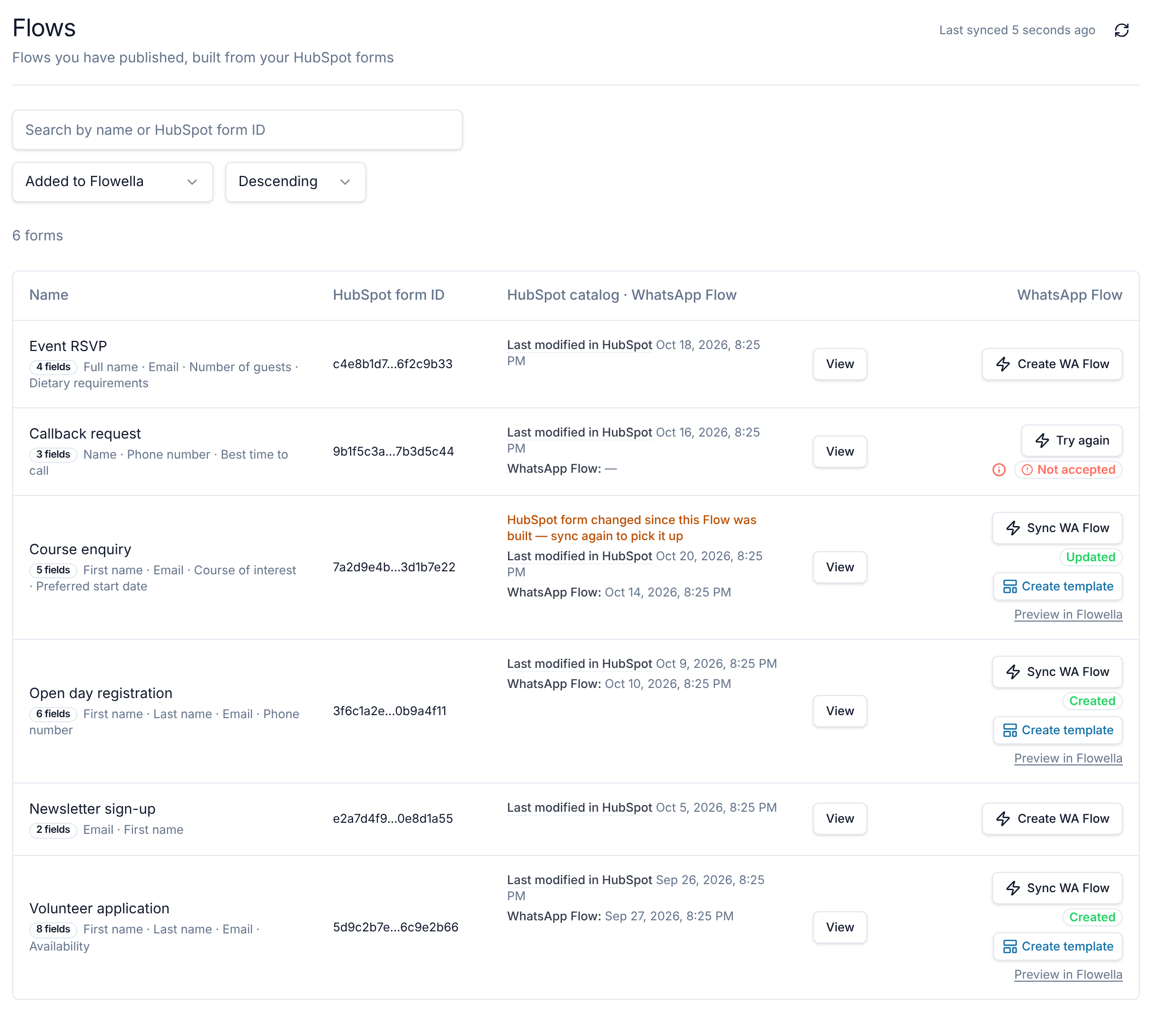Open Preview in Flowella for Course enquiry

[1067, 614]
